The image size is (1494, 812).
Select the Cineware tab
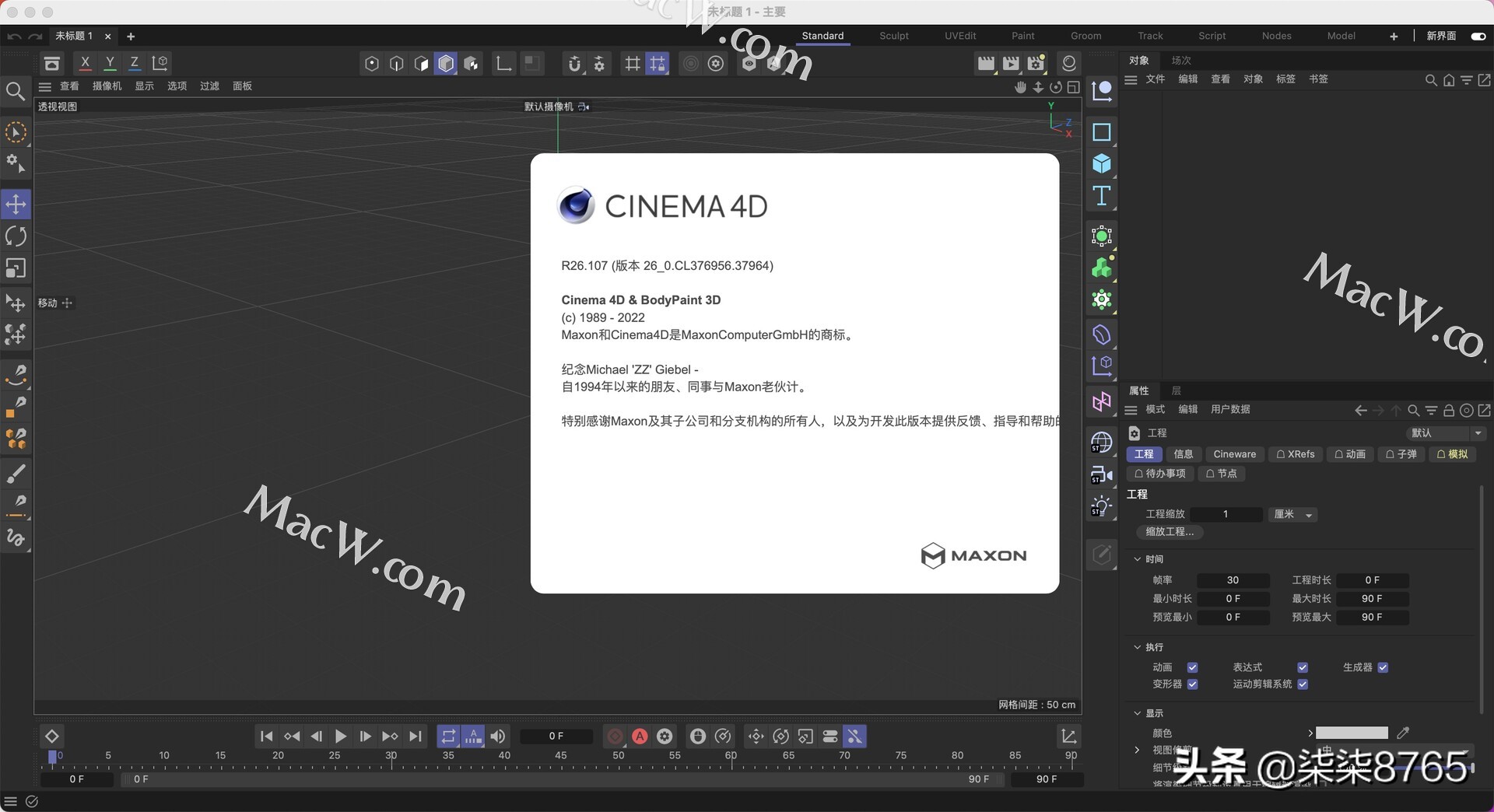coord(1234,454)
